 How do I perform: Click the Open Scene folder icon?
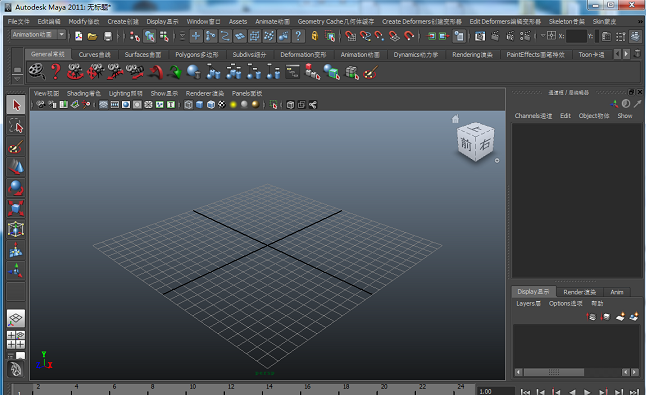tap(92, 36)
